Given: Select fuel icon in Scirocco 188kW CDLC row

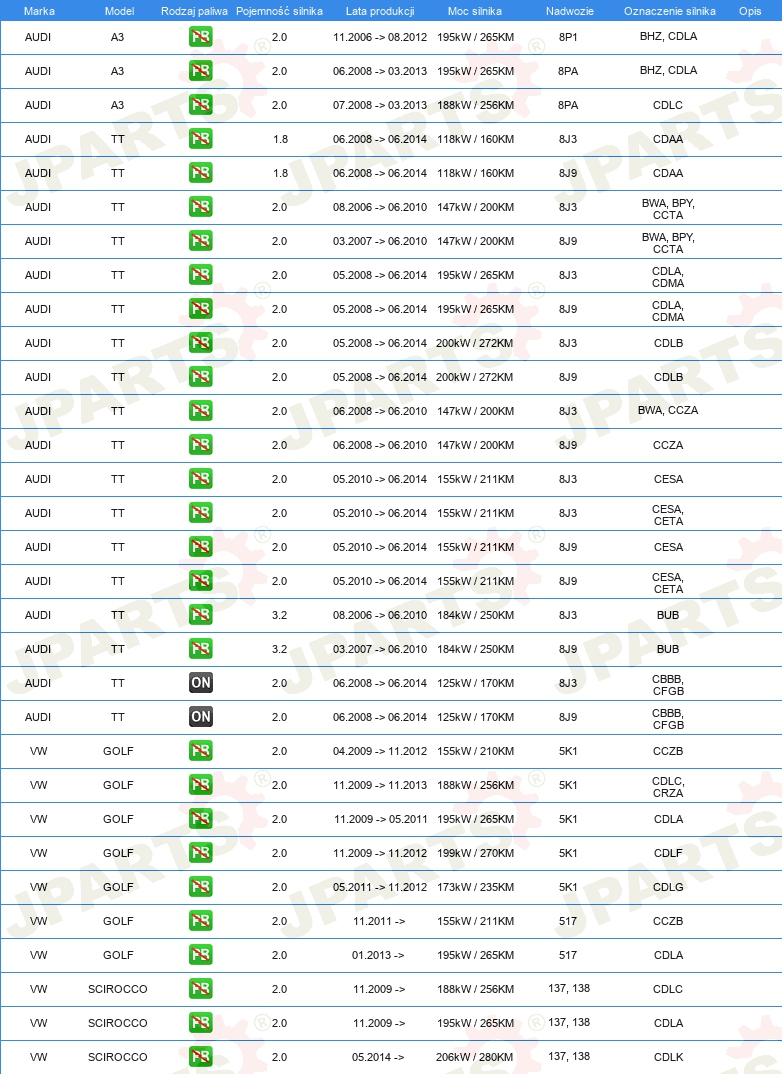Looking at the screenshot, I should click(201, 989).
